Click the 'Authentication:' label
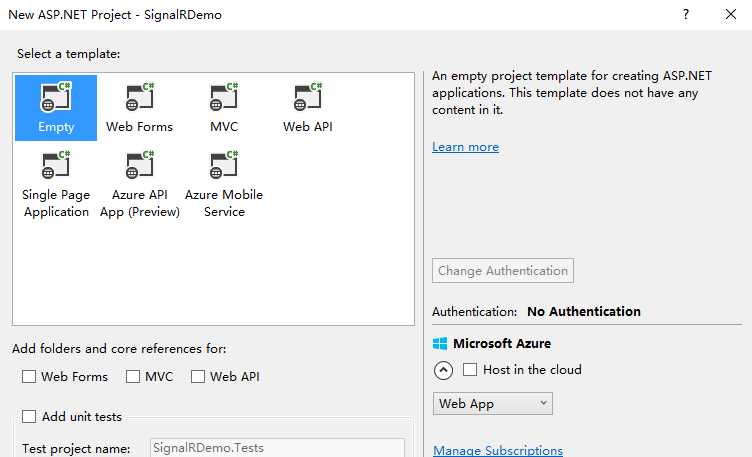This screenshot has height=457, width=752. 474,312
